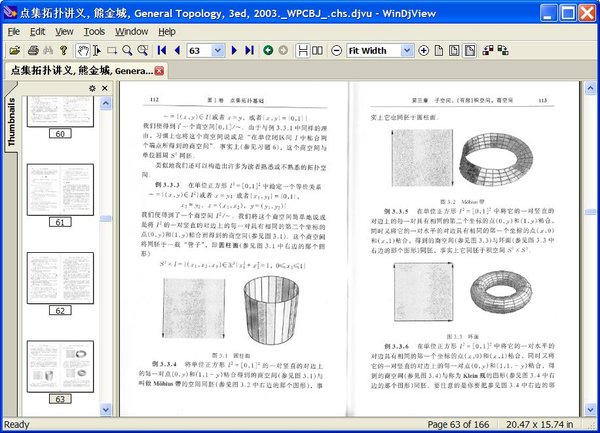
Task: Open the Tools menu
Action: 94,31
